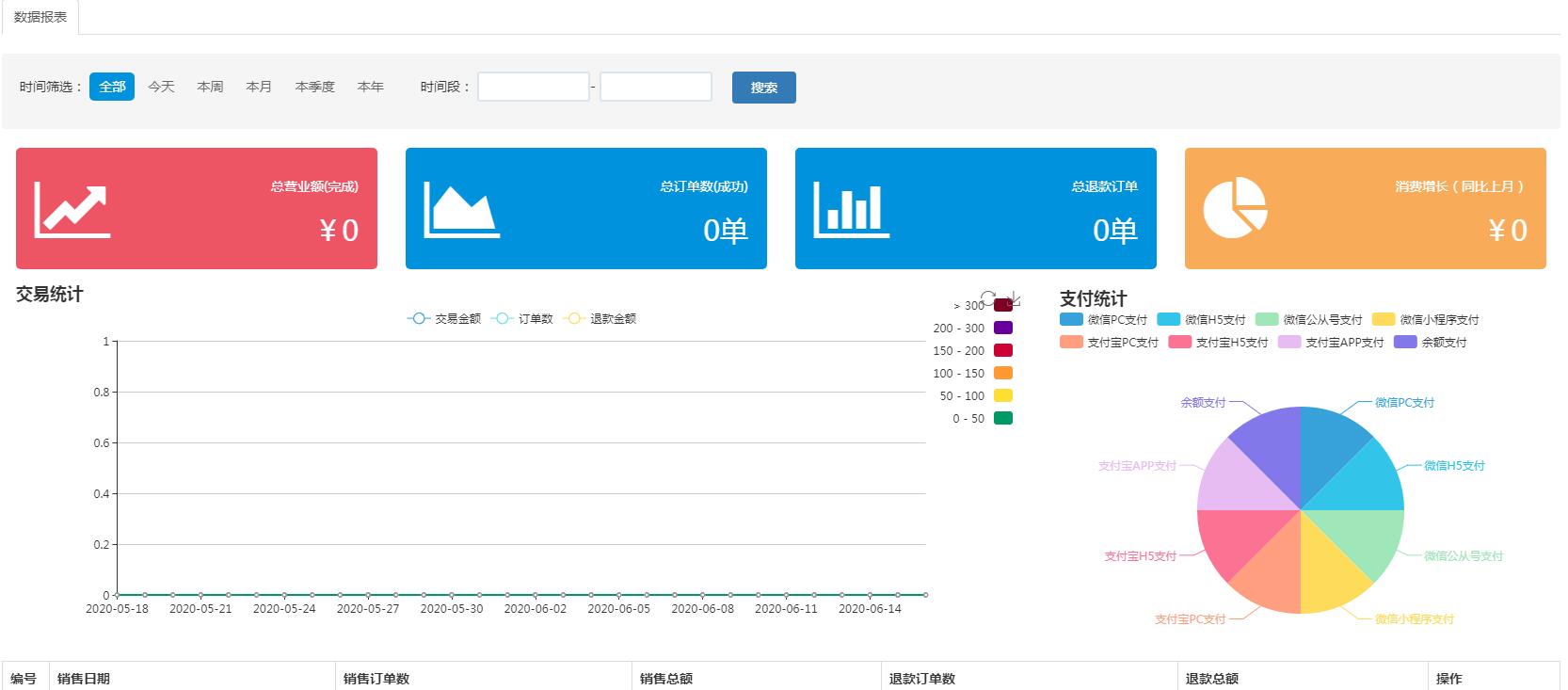Click the 总退款订单 card
The width and height of the screenshot is (1568, 690).
[976, 208]
